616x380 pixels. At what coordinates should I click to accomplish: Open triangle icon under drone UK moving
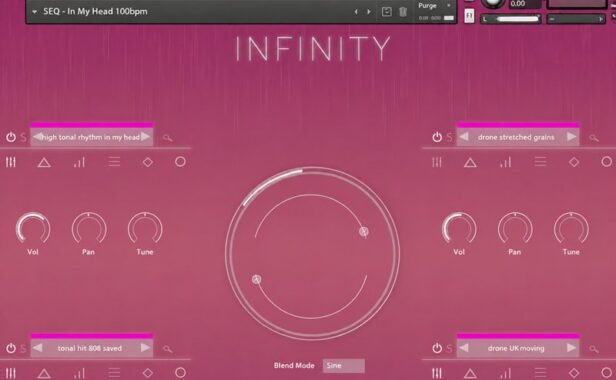pos(470,373)
